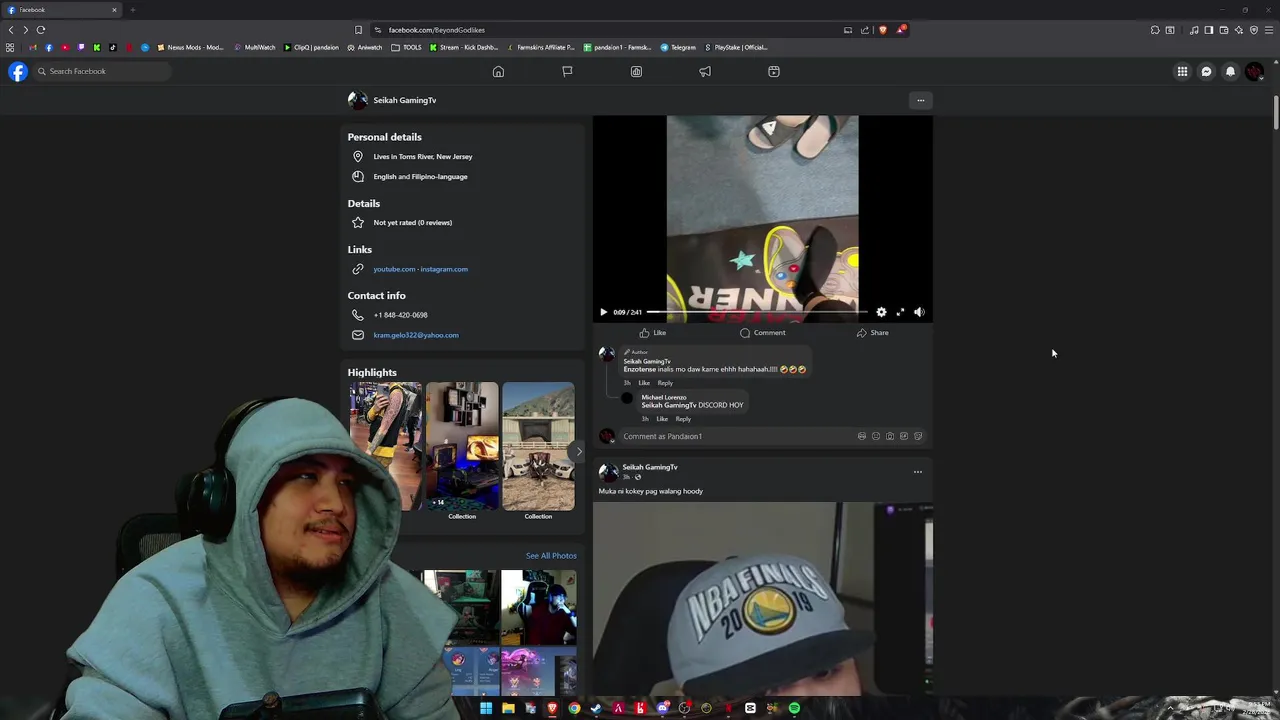The height and width of the screenshot is (720, 1280).
Task: Open instagram.com link
Action: (x=444, y=269)
